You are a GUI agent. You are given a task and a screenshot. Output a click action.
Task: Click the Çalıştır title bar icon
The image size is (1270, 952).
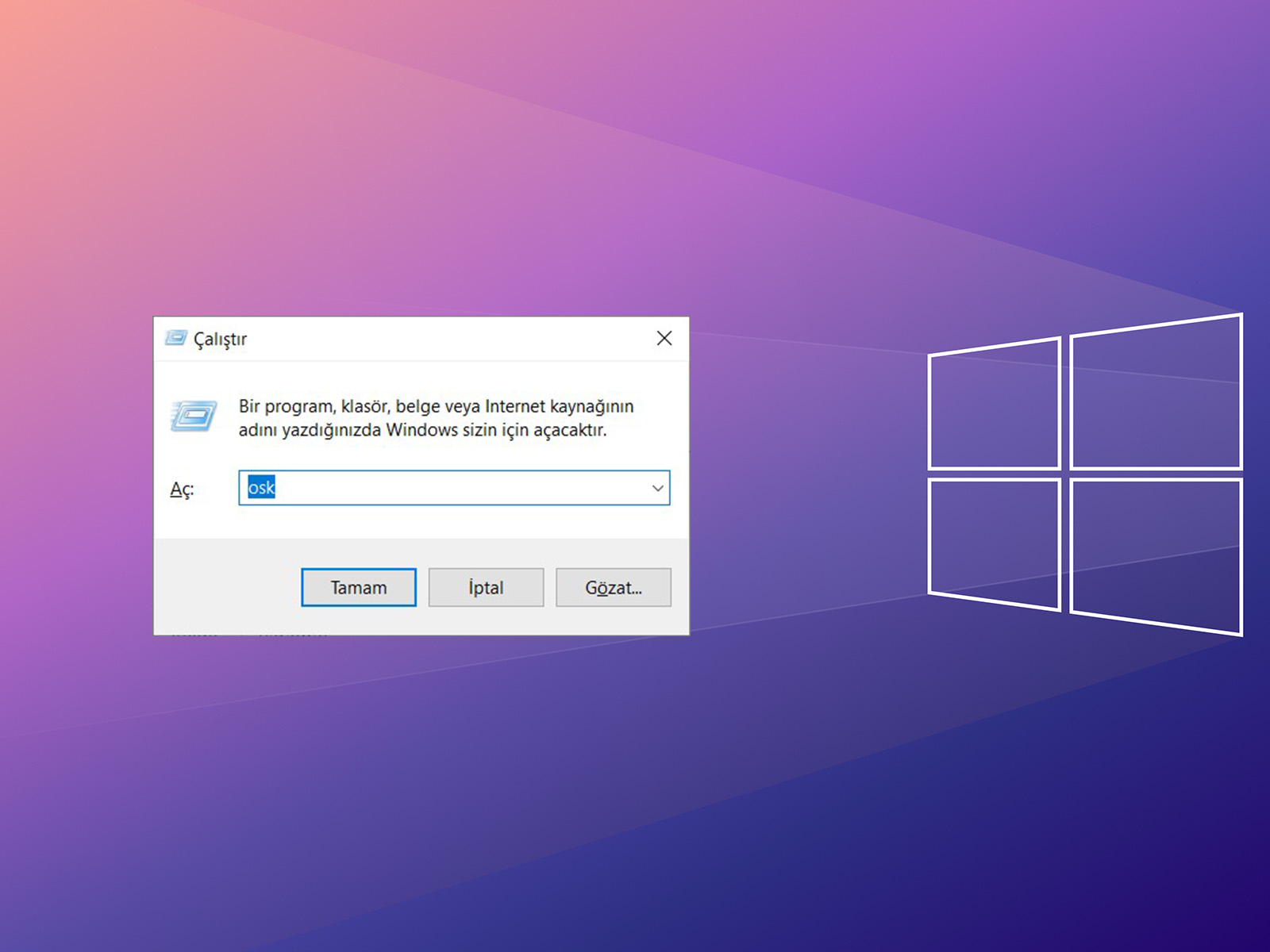[175, 339]
